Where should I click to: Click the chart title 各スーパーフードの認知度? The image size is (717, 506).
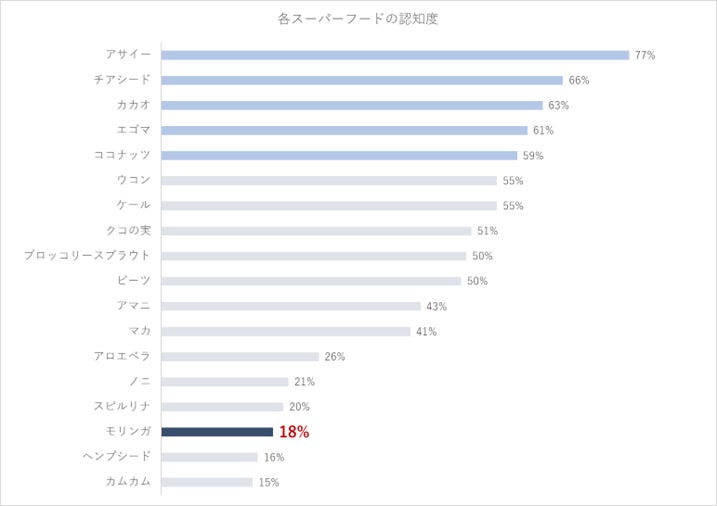click(x=357, y=19)
